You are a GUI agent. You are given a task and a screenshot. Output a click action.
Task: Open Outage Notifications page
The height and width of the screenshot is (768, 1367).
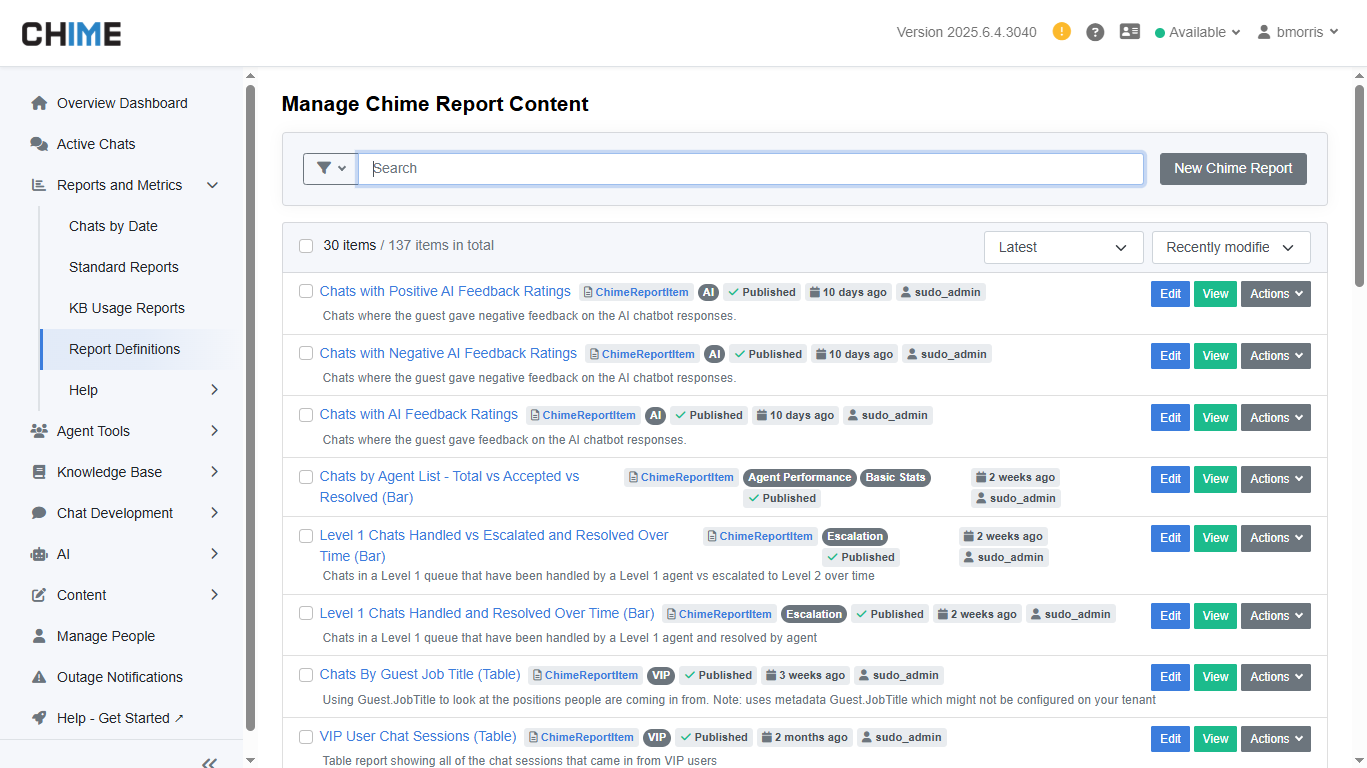[x=120, y=677]
